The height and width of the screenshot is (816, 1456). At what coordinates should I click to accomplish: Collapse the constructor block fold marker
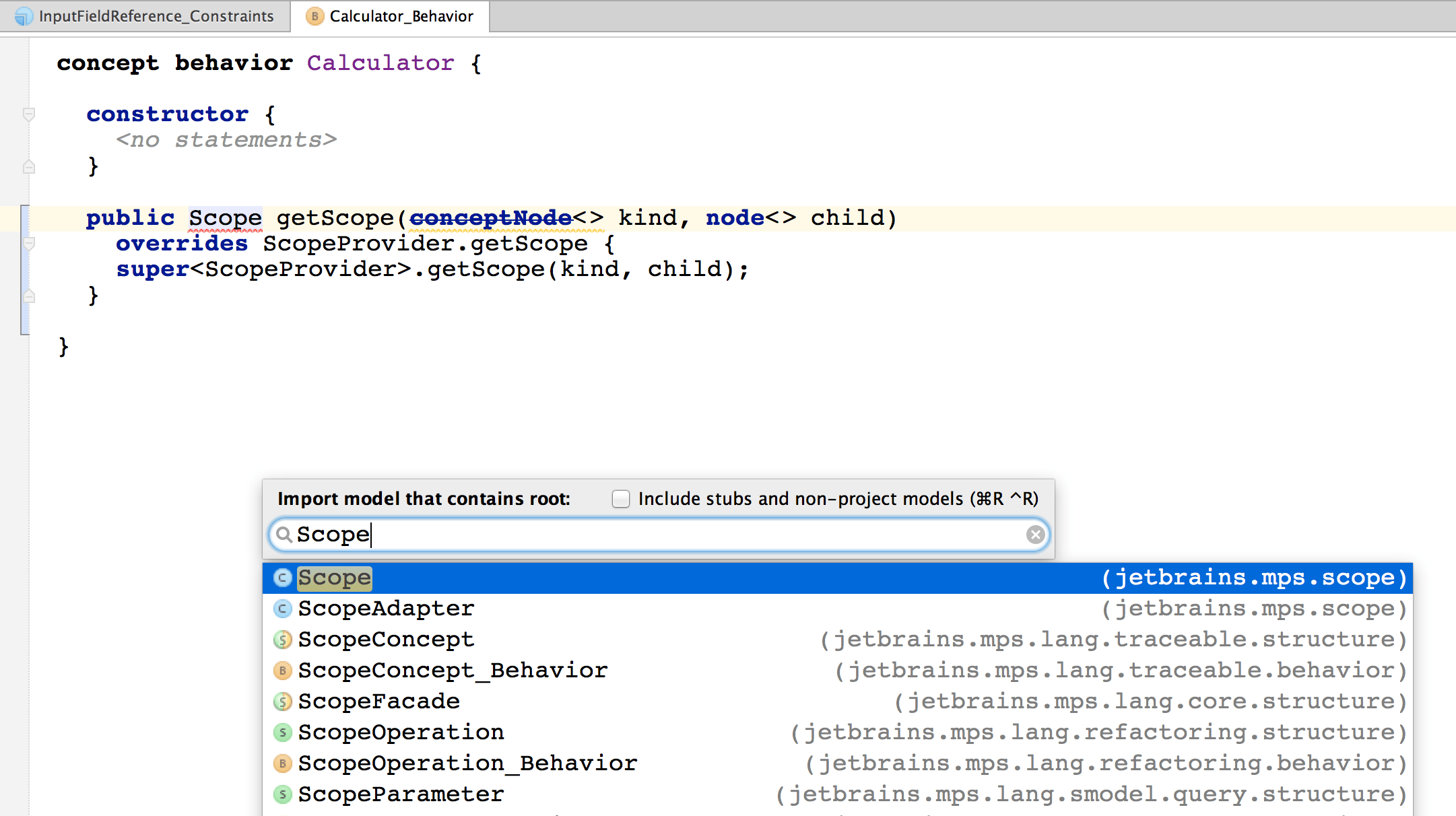[x=28, y=114]
